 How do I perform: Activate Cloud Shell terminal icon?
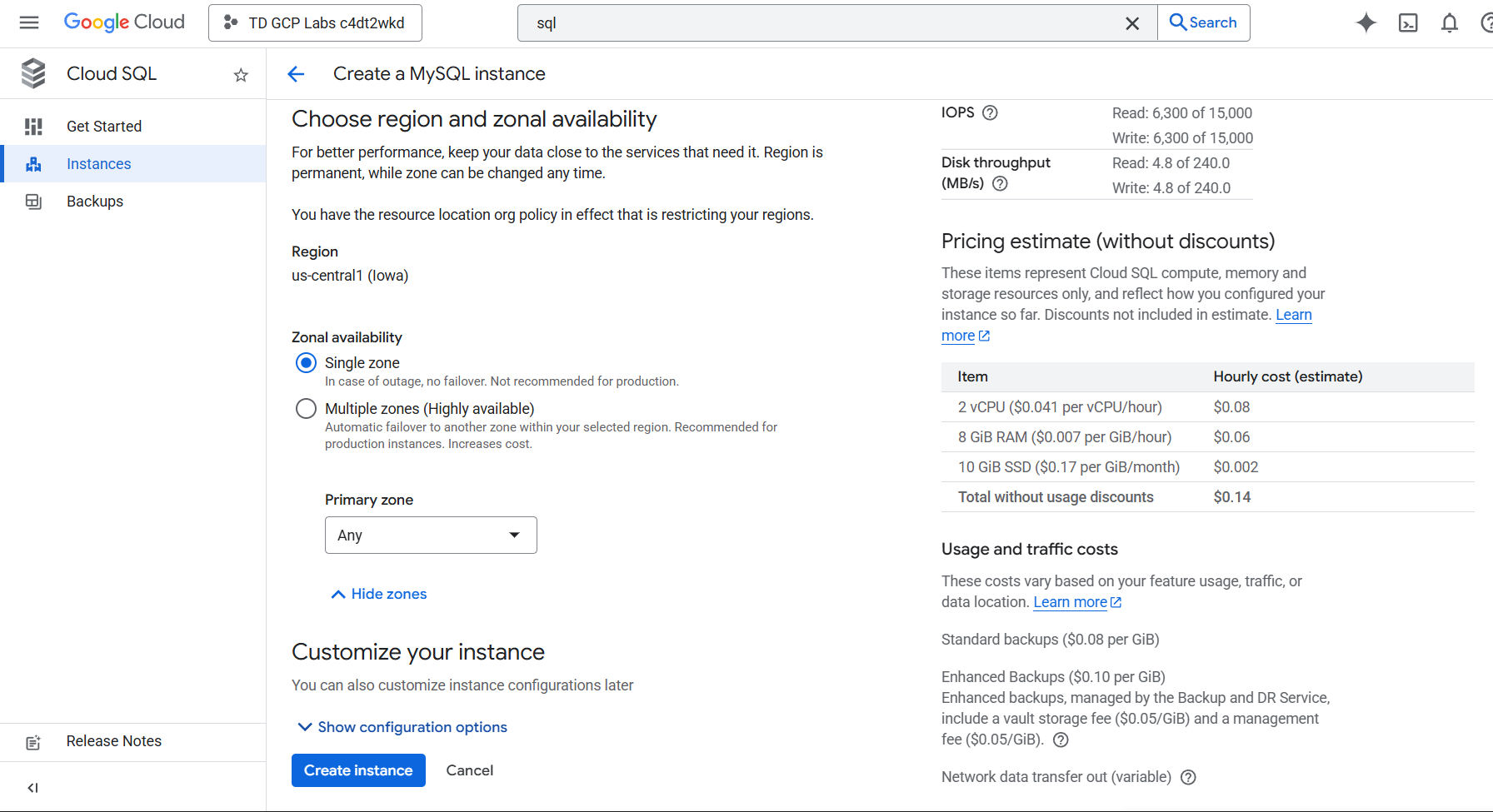coord(1408,22)
